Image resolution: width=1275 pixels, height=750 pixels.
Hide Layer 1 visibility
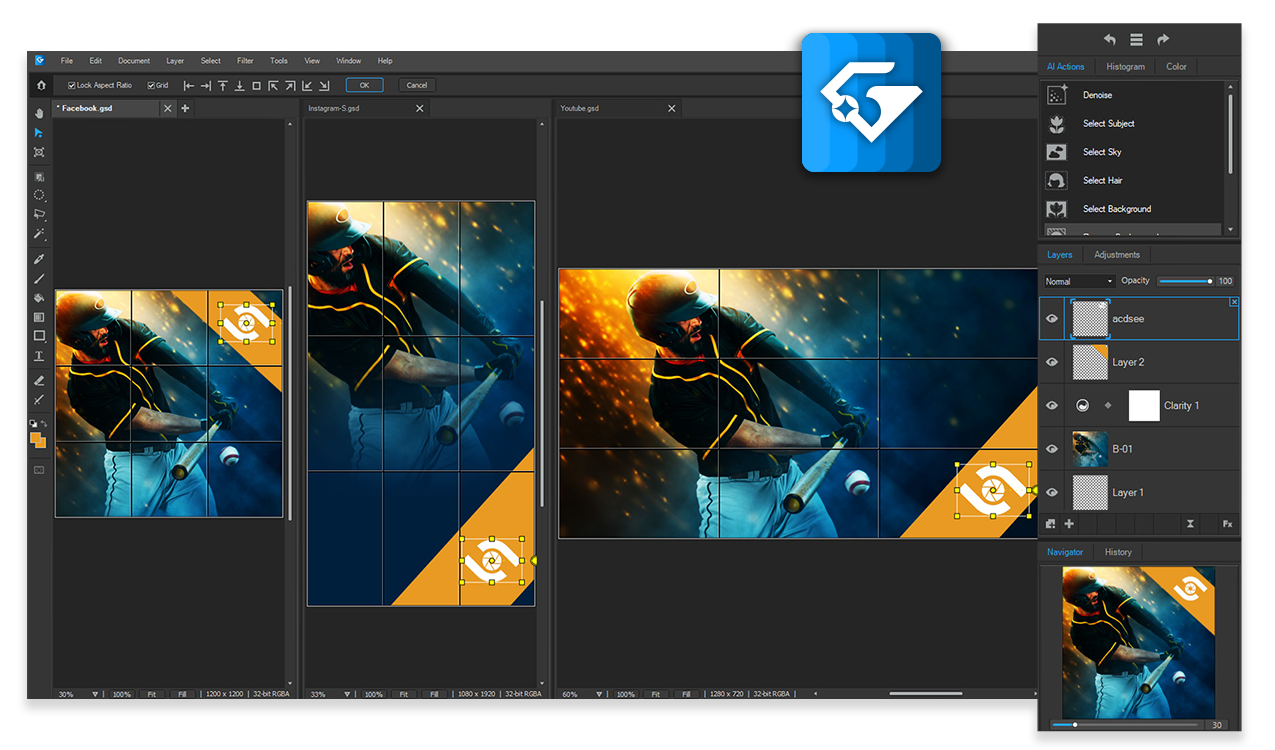(1052, 492)
